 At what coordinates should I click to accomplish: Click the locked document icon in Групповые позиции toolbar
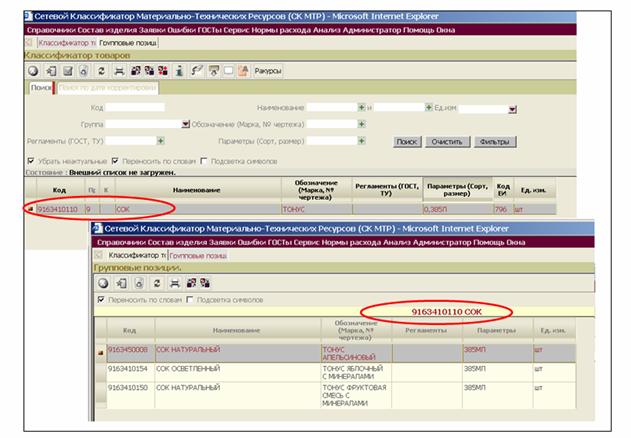click(139, 283)
